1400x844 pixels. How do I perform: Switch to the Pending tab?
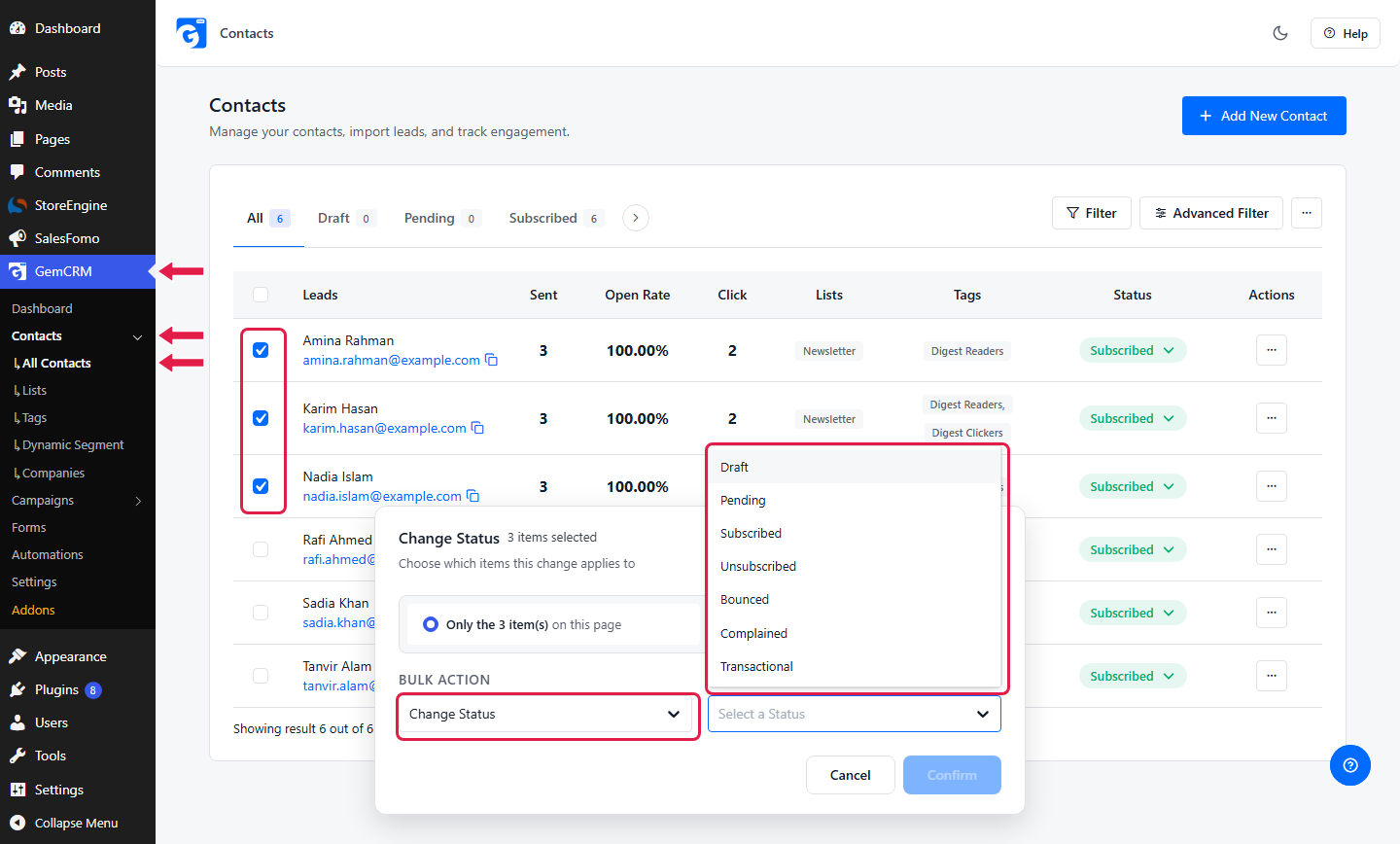coord(442,218)
